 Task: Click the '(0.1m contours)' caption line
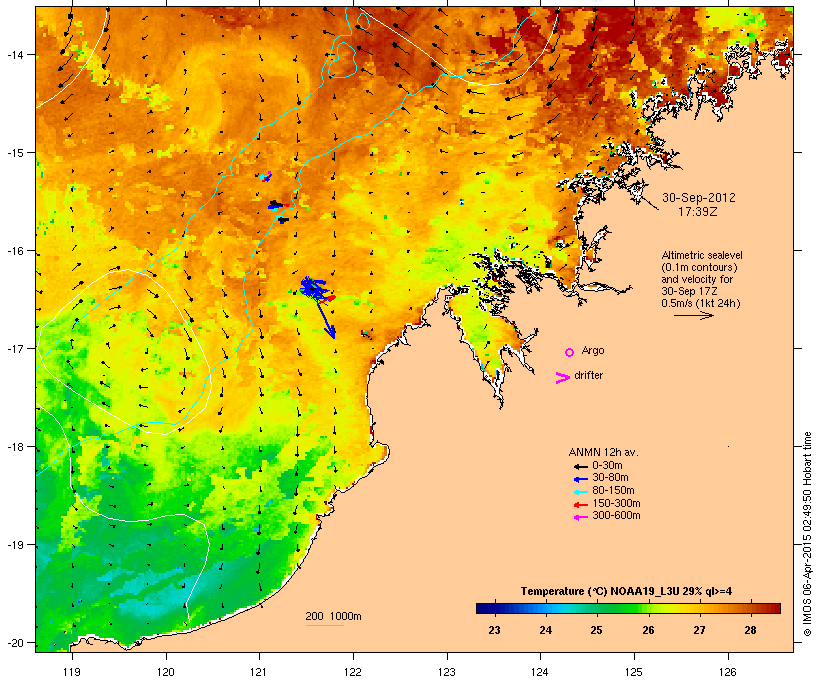point(700,267)
